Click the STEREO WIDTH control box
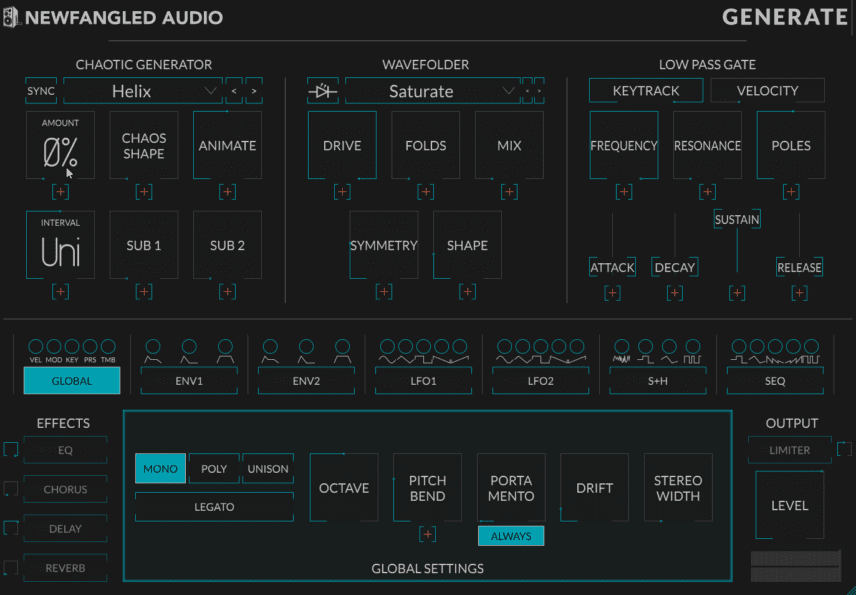 (x=678, y=487)
